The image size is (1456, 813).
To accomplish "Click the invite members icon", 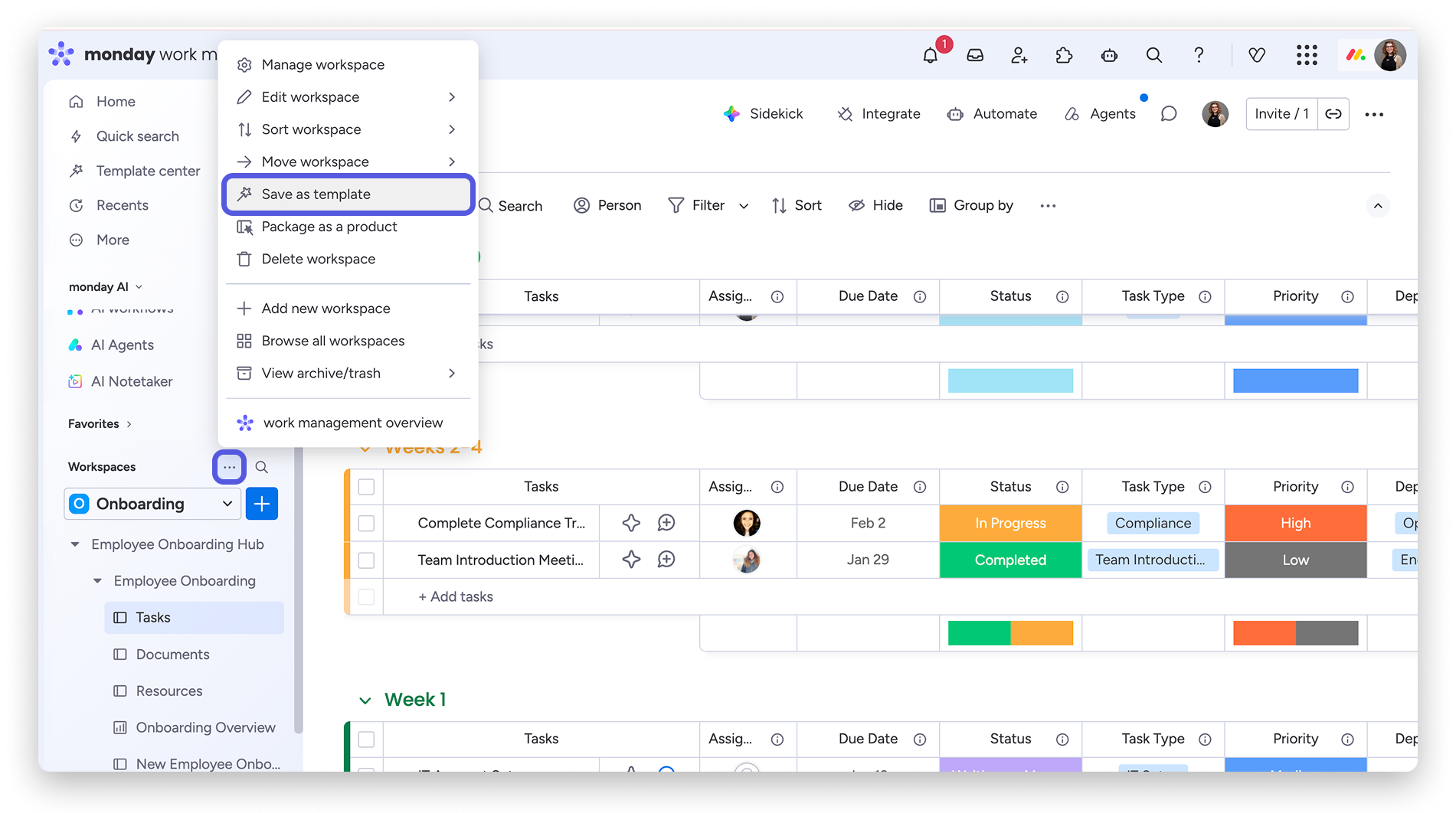I will pyautogui.click(x=1019, y=55).
